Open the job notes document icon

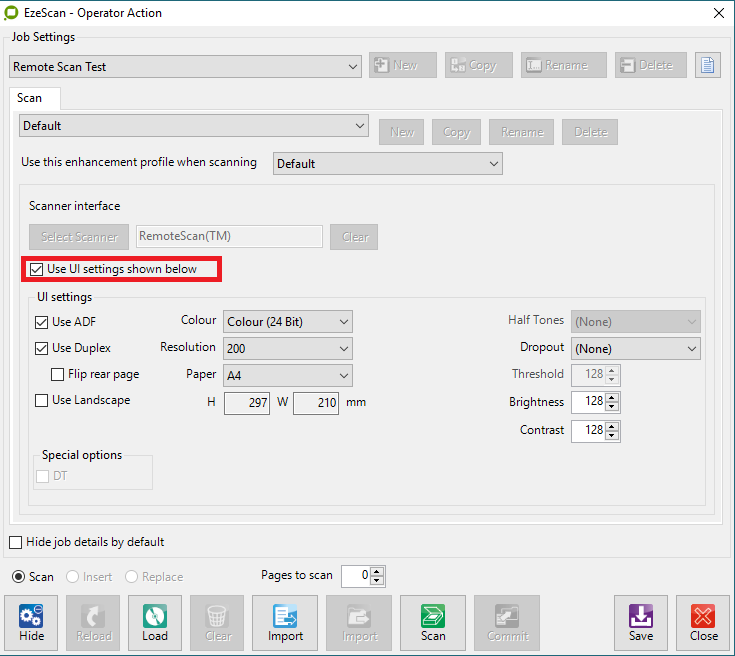tap(708, 66)
